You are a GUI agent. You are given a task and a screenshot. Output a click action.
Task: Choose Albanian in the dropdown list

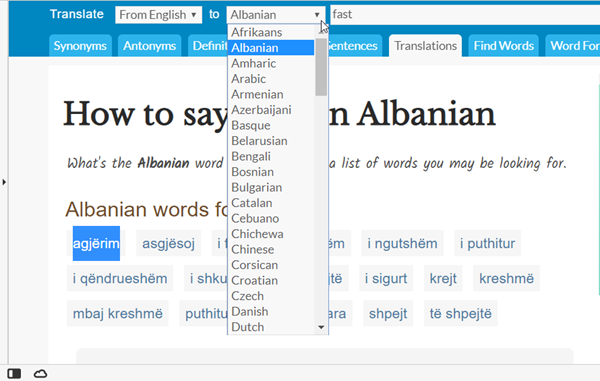click(271, 48)
